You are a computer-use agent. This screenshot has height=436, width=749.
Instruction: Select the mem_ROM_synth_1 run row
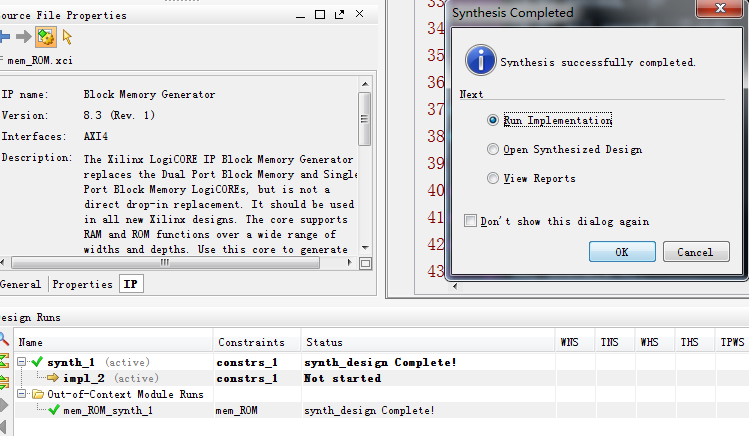(x=382, y=410)
